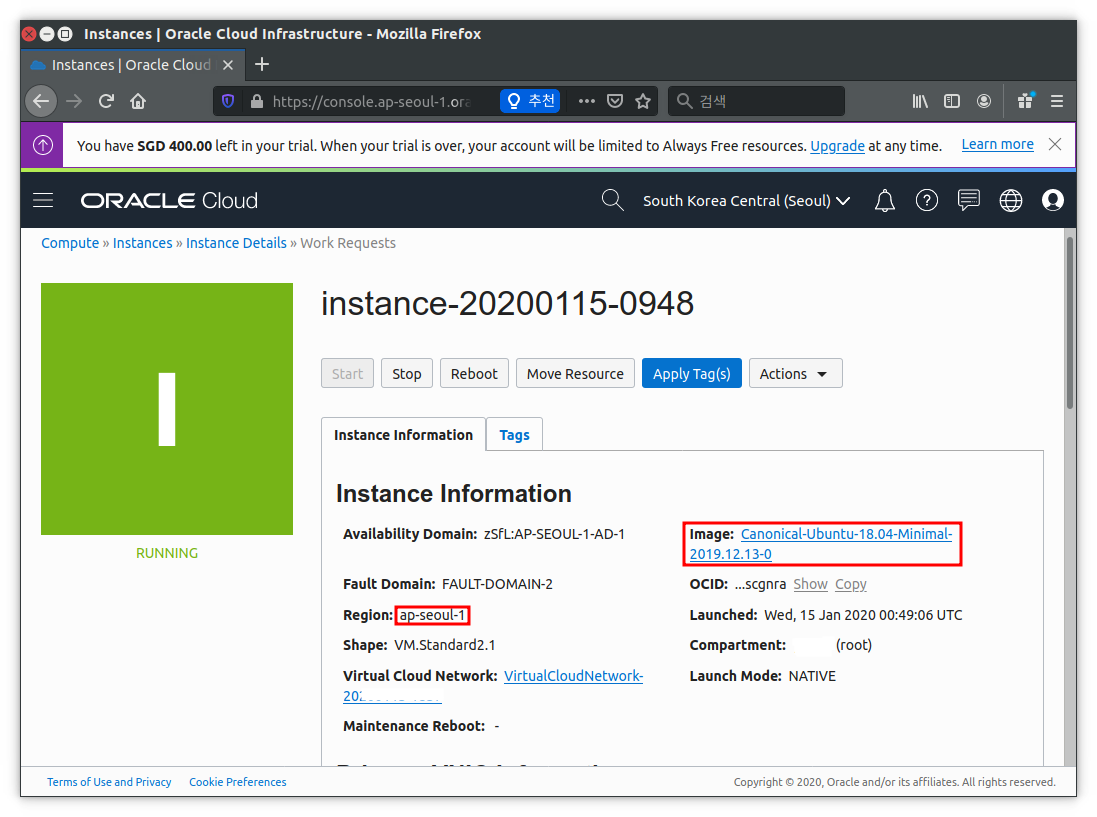
Task: Stop the instance
Action: tap(406, 374)
